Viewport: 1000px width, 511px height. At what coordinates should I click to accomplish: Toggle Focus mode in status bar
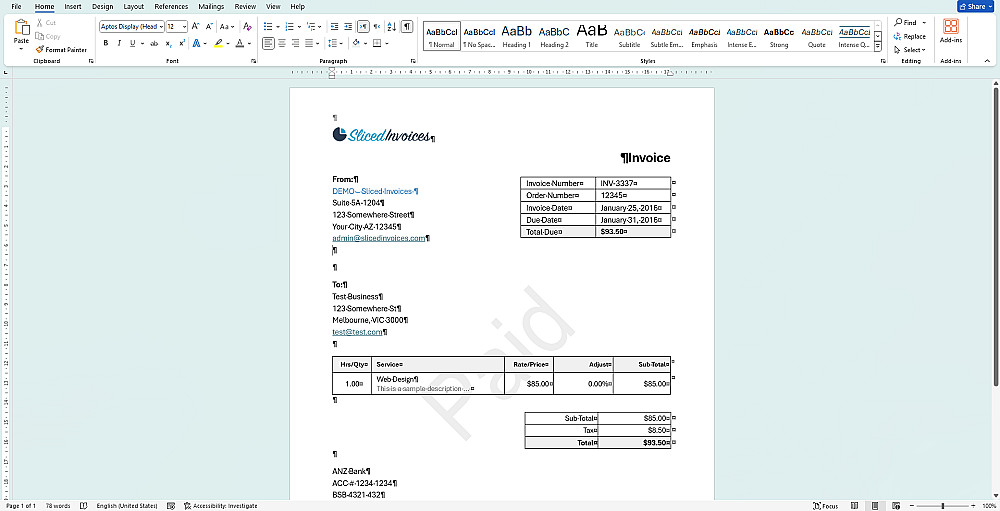826,506
